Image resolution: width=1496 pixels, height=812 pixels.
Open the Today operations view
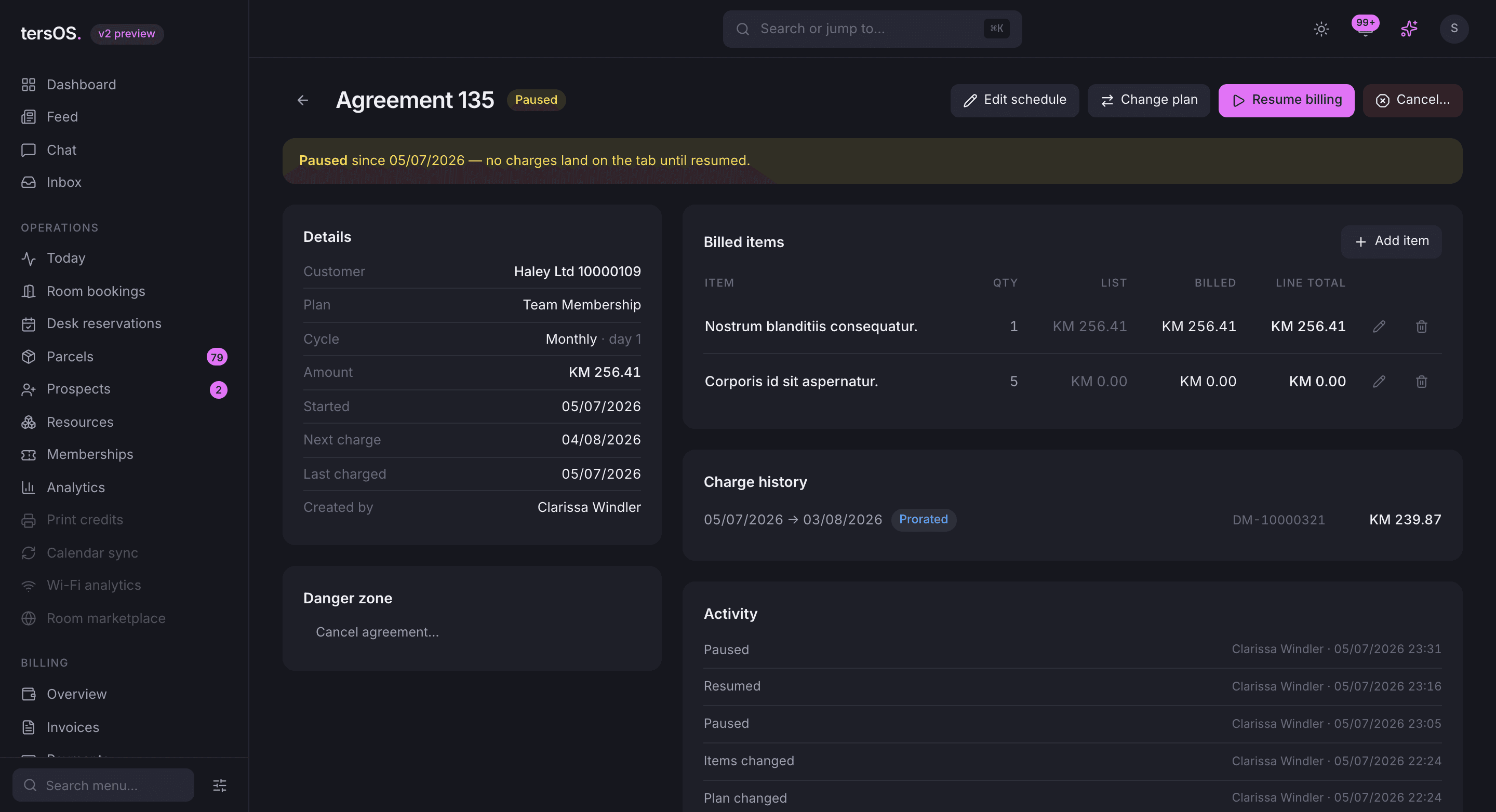(x=124, y=258)
